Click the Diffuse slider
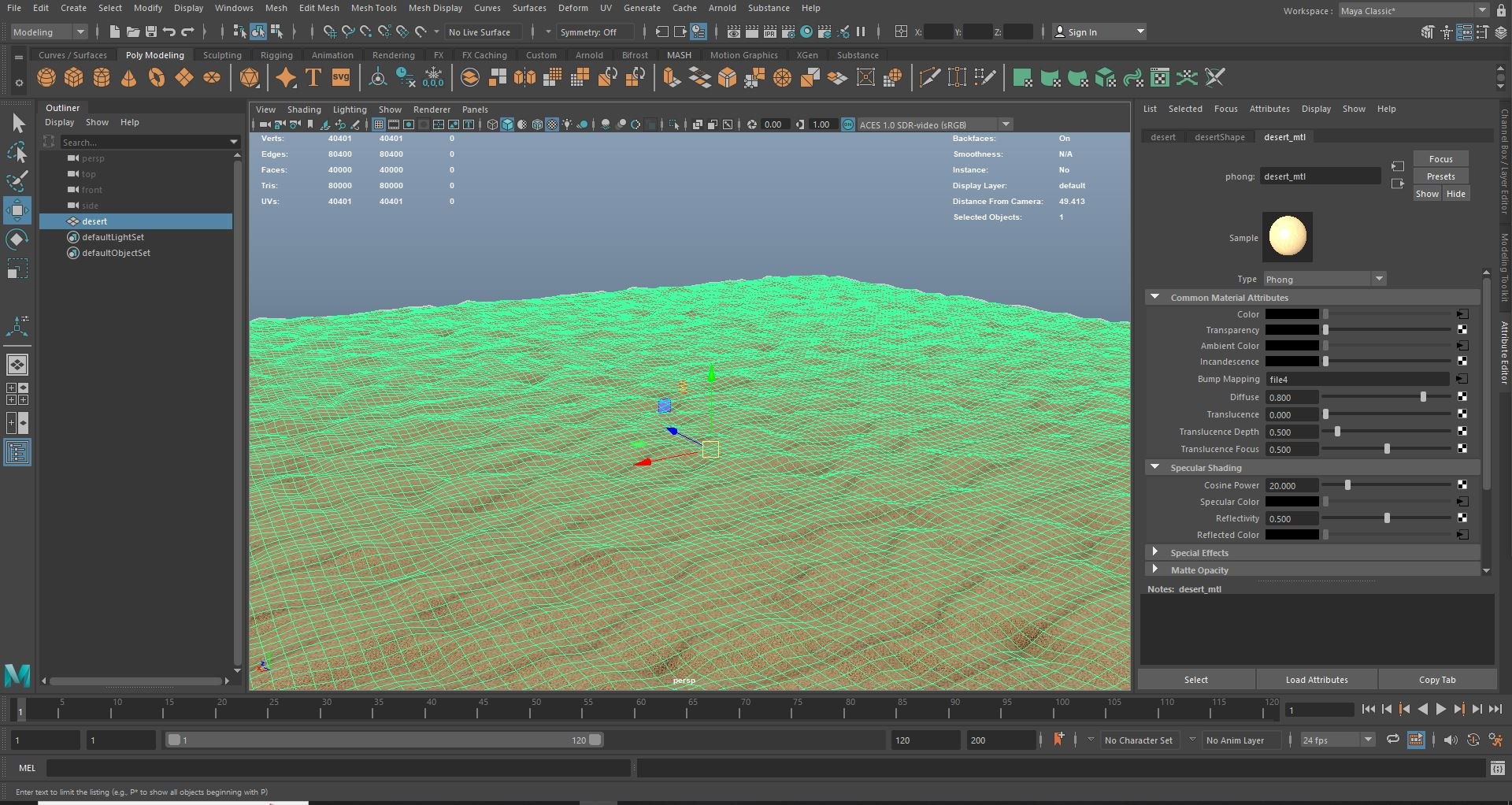 click(x=1386, y=397)
